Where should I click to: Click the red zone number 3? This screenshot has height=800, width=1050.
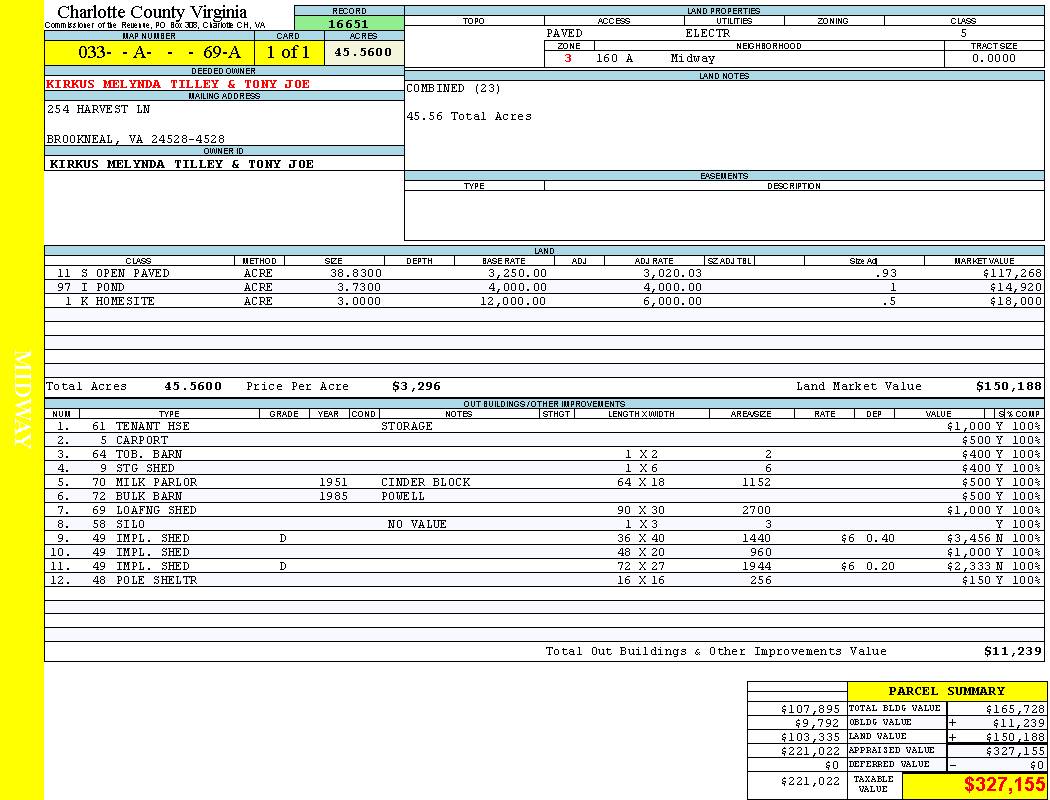568,58
